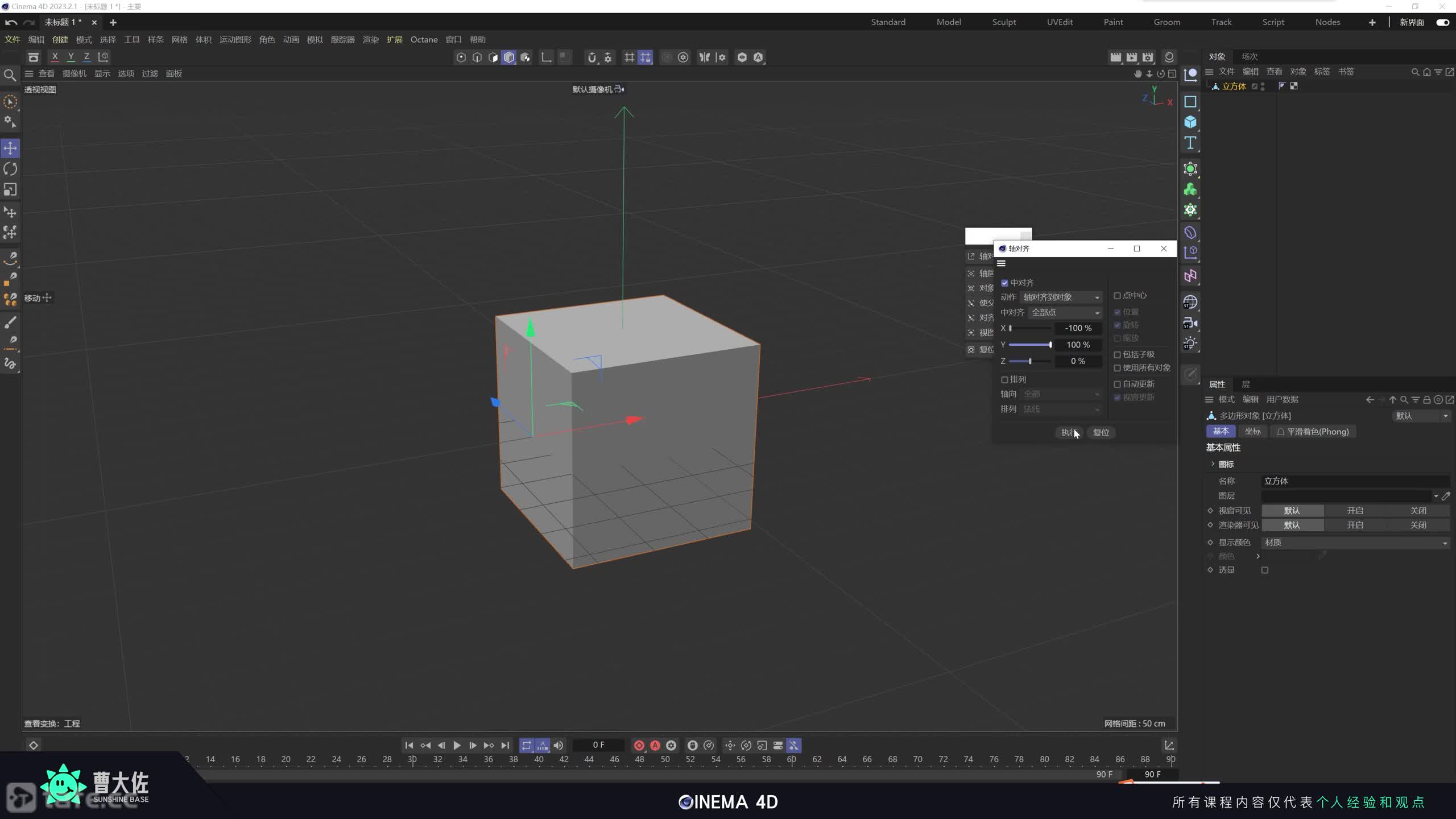Screen dimensions: 1456x819
Task: Select the Scale tool in left toolbar
Action: click(10, 189)
